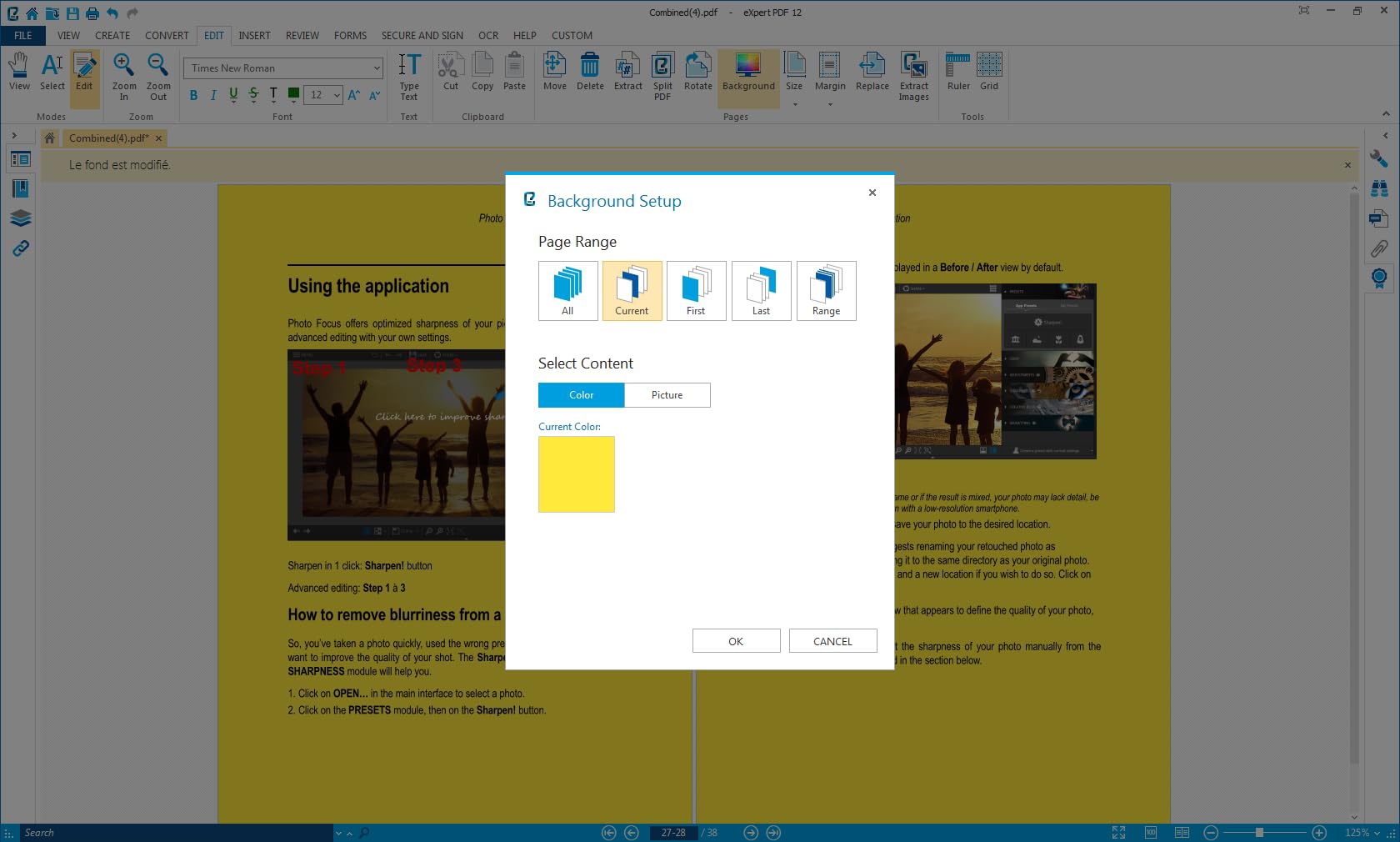Open the layers panel in left sidebar
This screenshot has width=1400, height=842.
coord(21,218)
